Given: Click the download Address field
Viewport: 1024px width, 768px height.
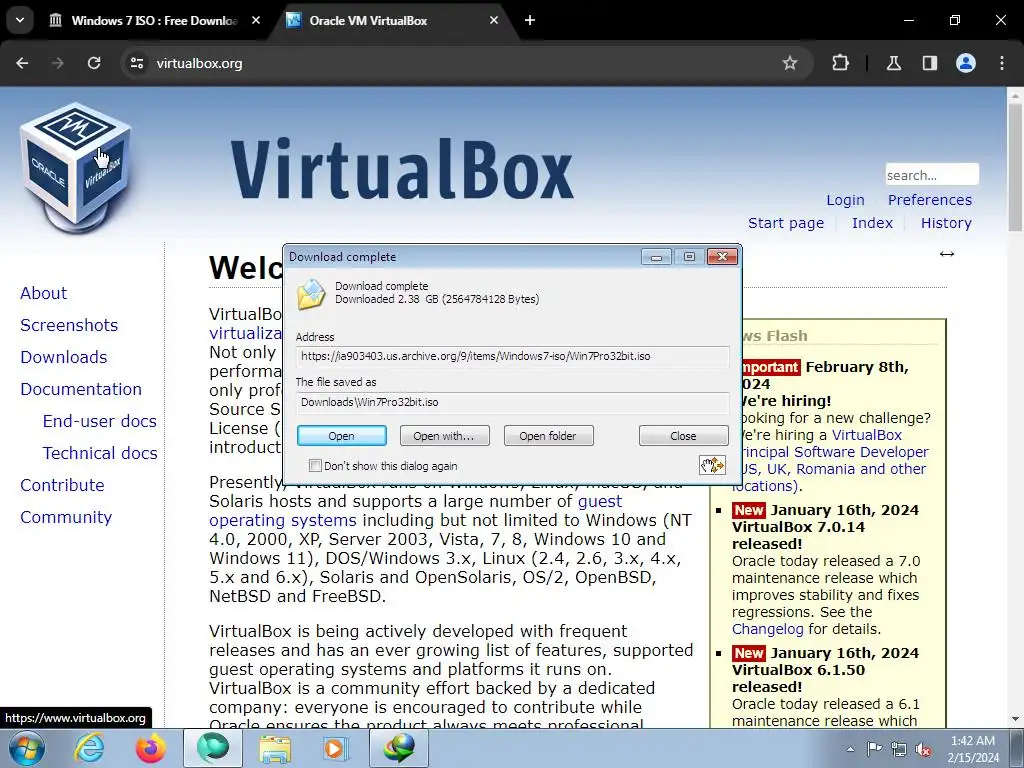Looking at the screenshot, I should [512, 357].
